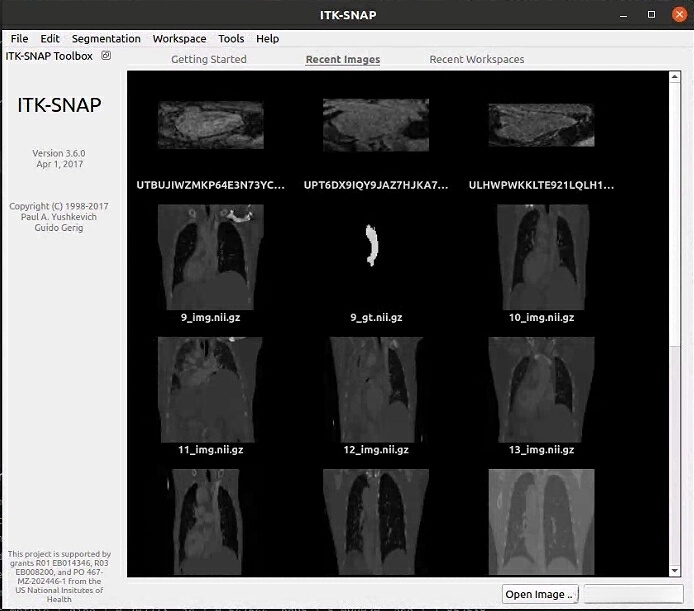
Task: Open the Segmentation menu
Action: tap(106, 38)
